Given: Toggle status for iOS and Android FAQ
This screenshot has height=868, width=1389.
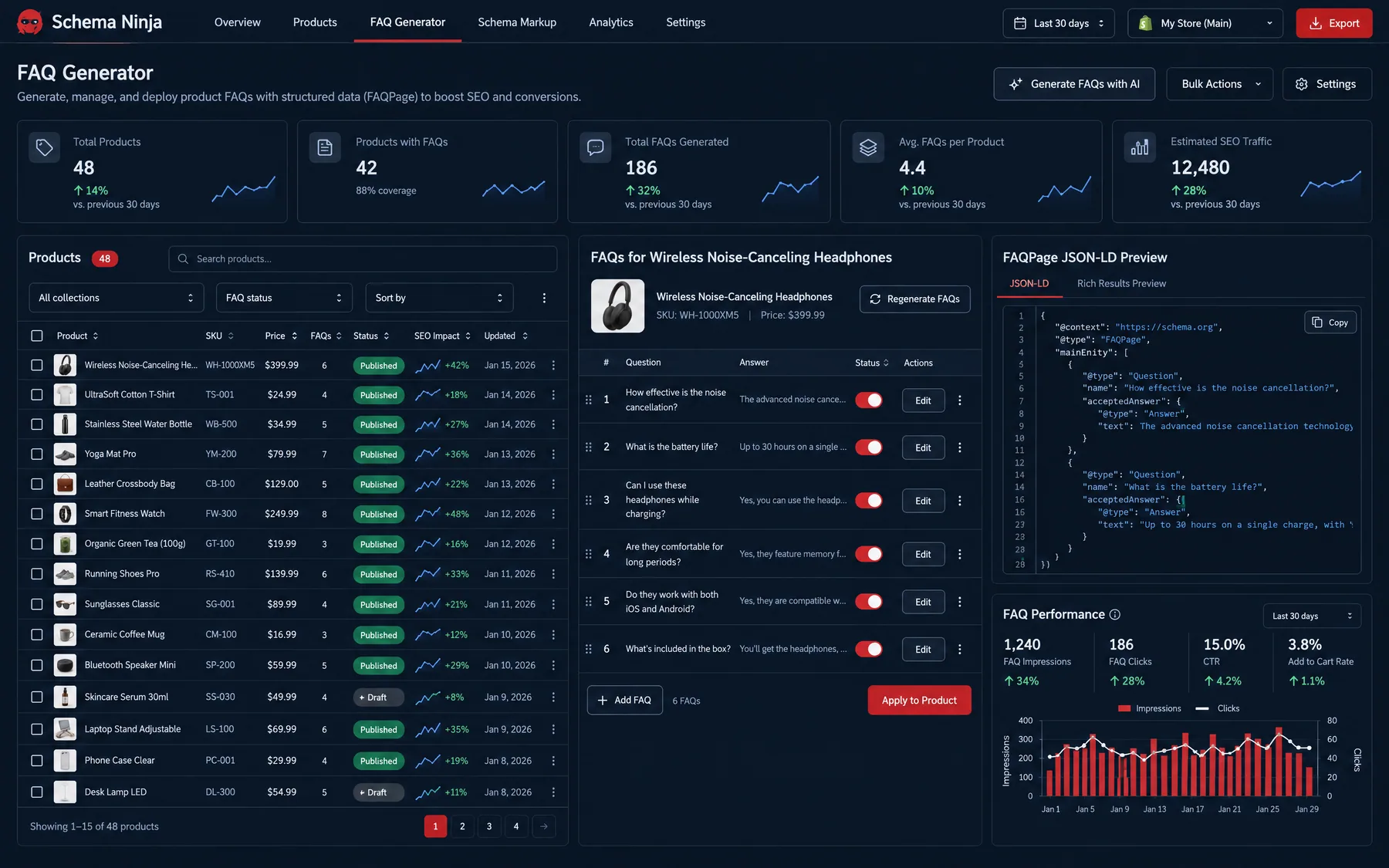Looking at the screenshot, I should pos(869,602).
